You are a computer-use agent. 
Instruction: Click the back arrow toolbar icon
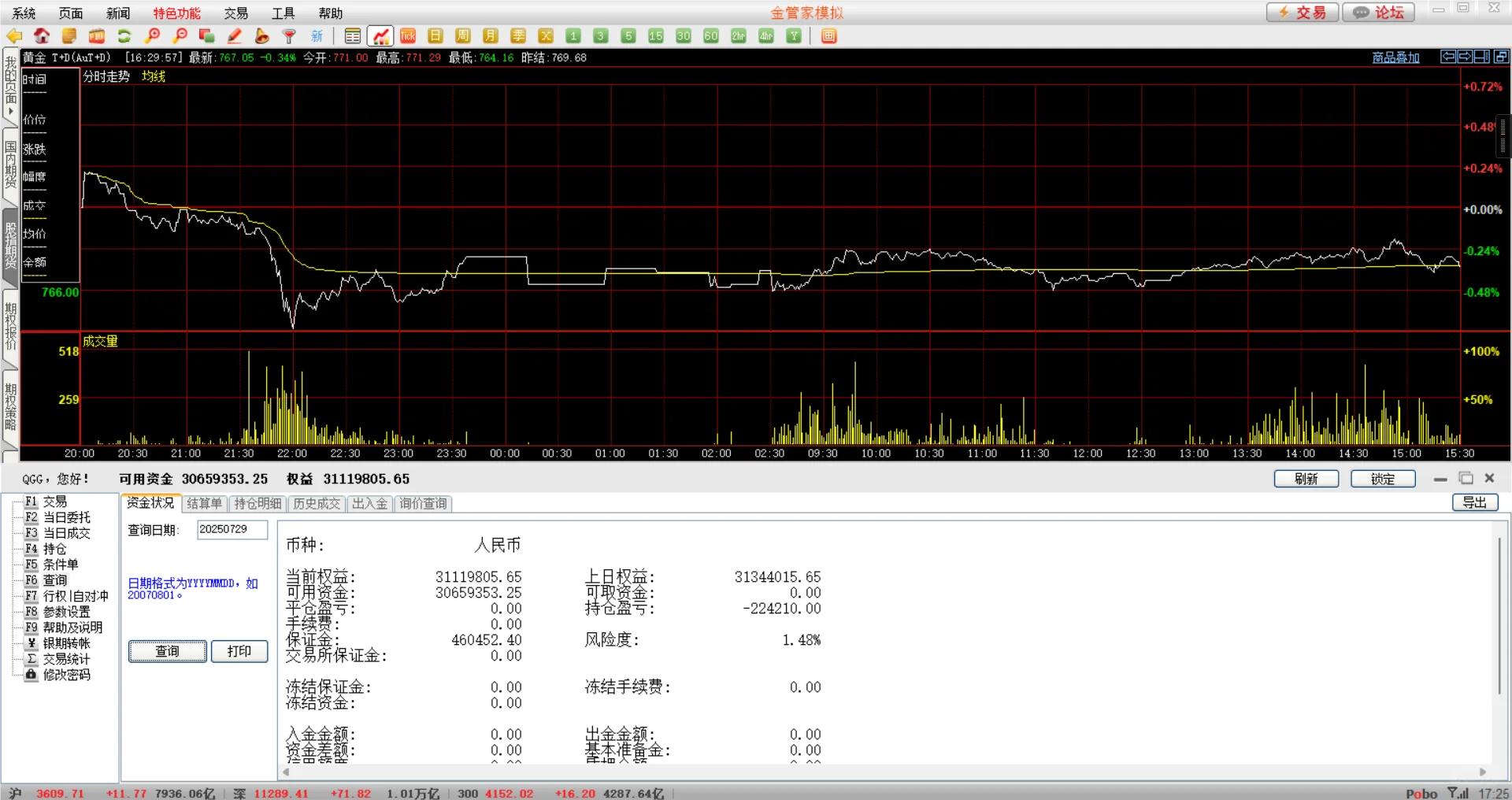pos(14,36)
